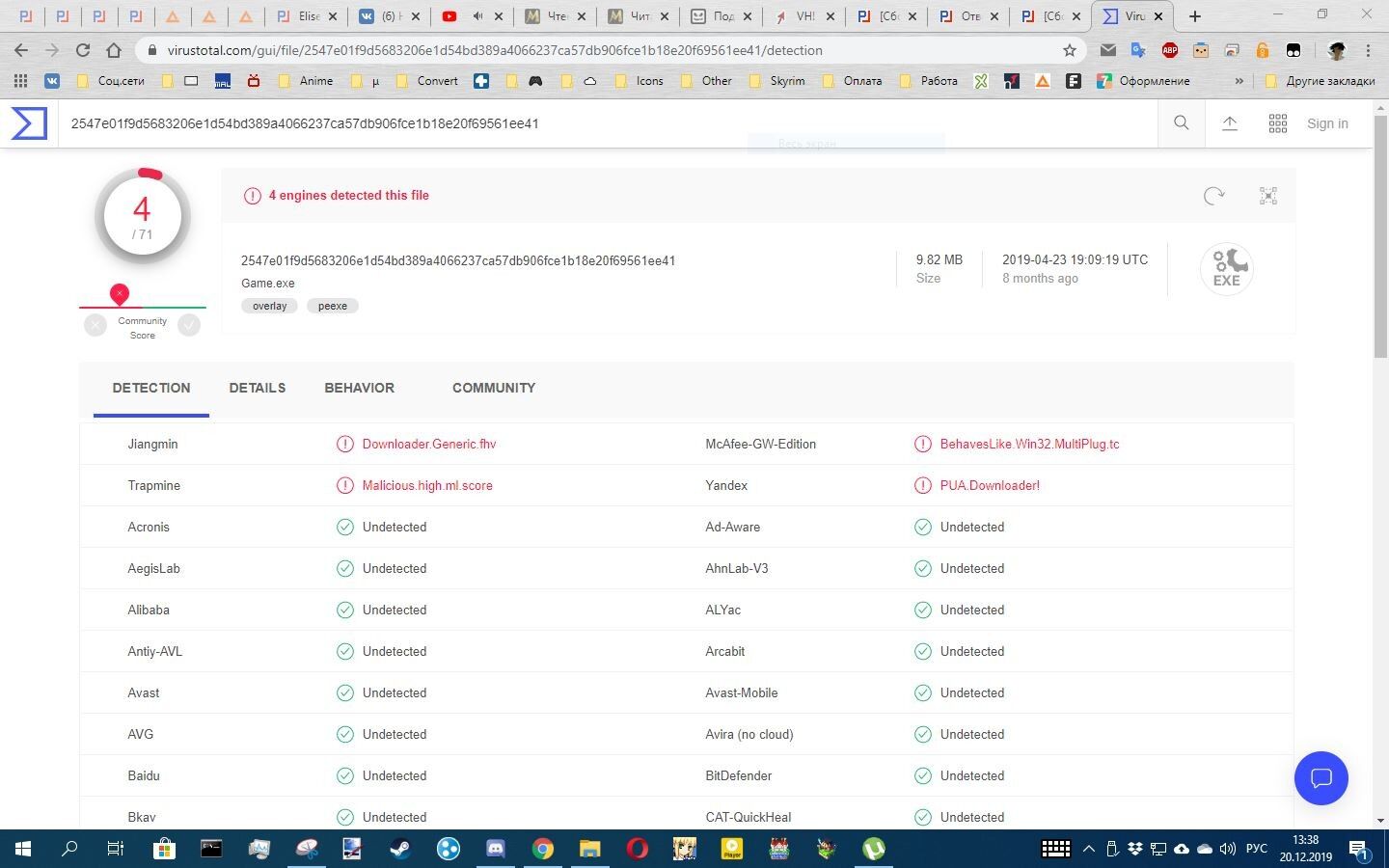Click the green check icon for Acronis
This screenshot has height=868, width=1389.
pyautogui.click(x=344, y=527)
